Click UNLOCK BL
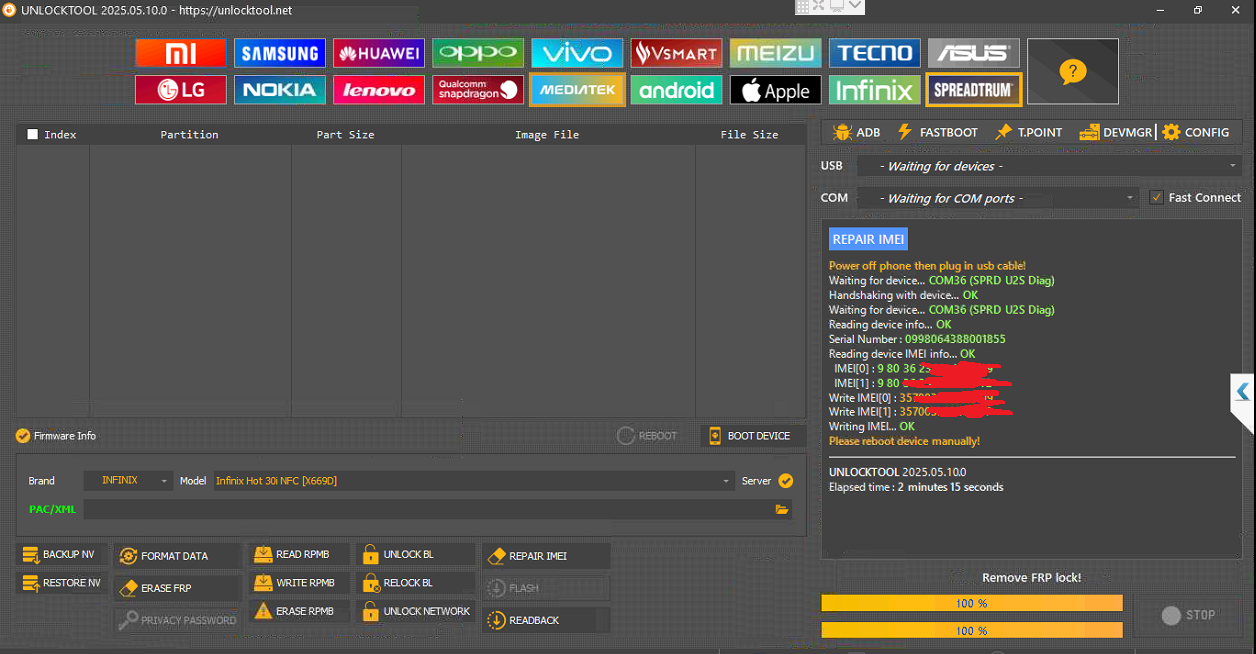This screenshot has height=654, width=1256. pos(415,555)
